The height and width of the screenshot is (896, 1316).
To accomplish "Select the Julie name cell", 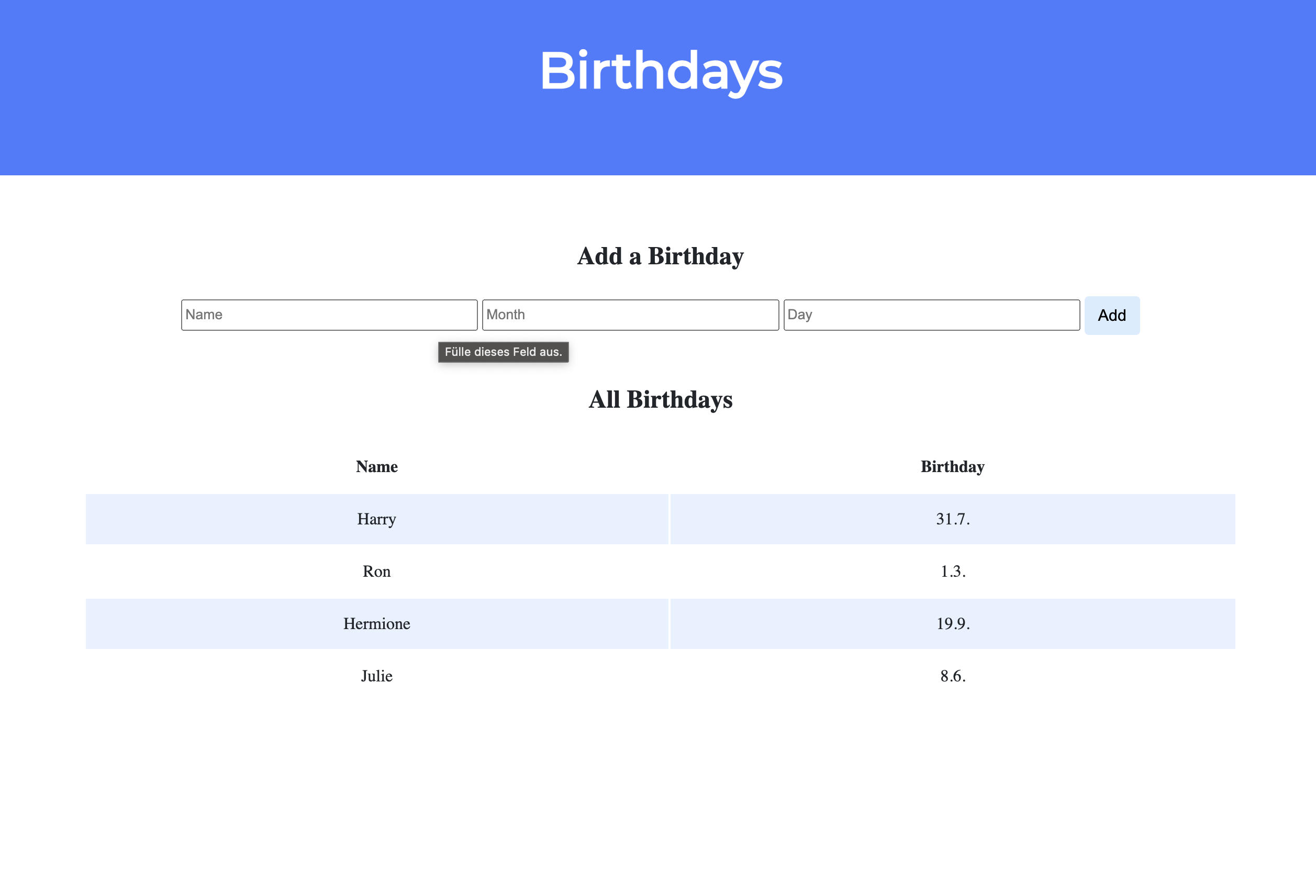I will pyautogui.click(x=376, y=676).
